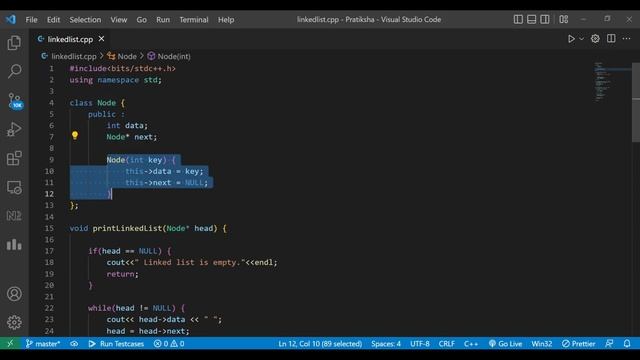Image resolution: width=640 pixels, height=360 pixels.
Task: Click printLinkedList function name on line 15
Action: pos(127,228)
